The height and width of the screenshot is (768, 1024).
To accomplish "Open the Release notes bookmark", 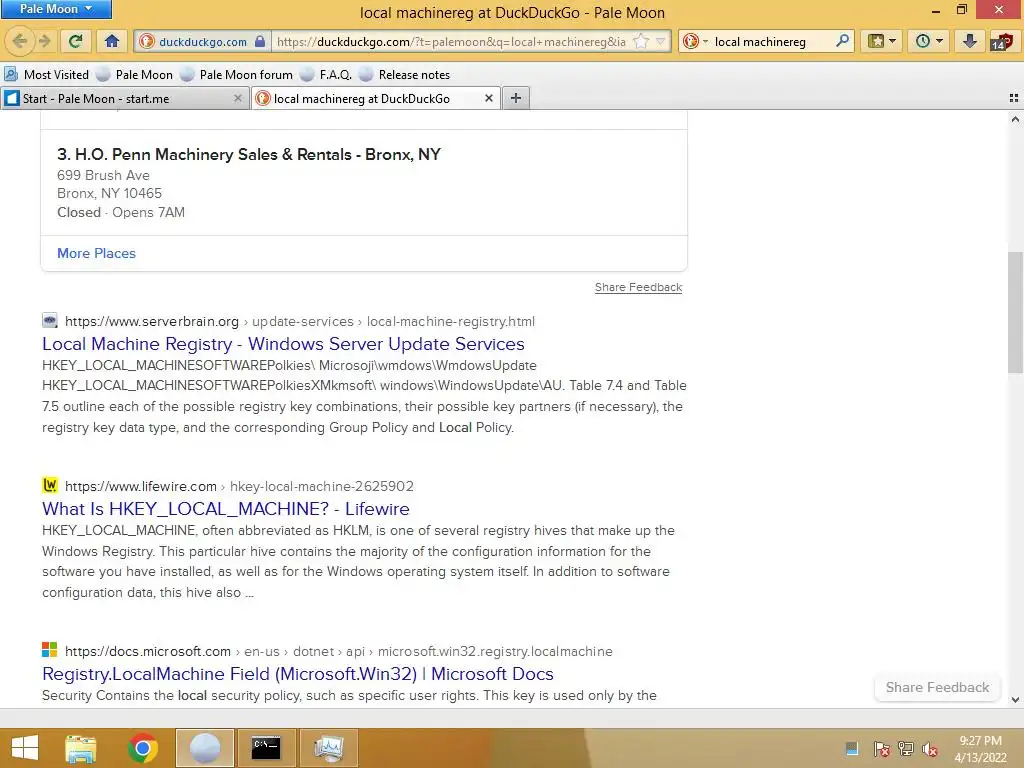I will (x=405, y=74).
